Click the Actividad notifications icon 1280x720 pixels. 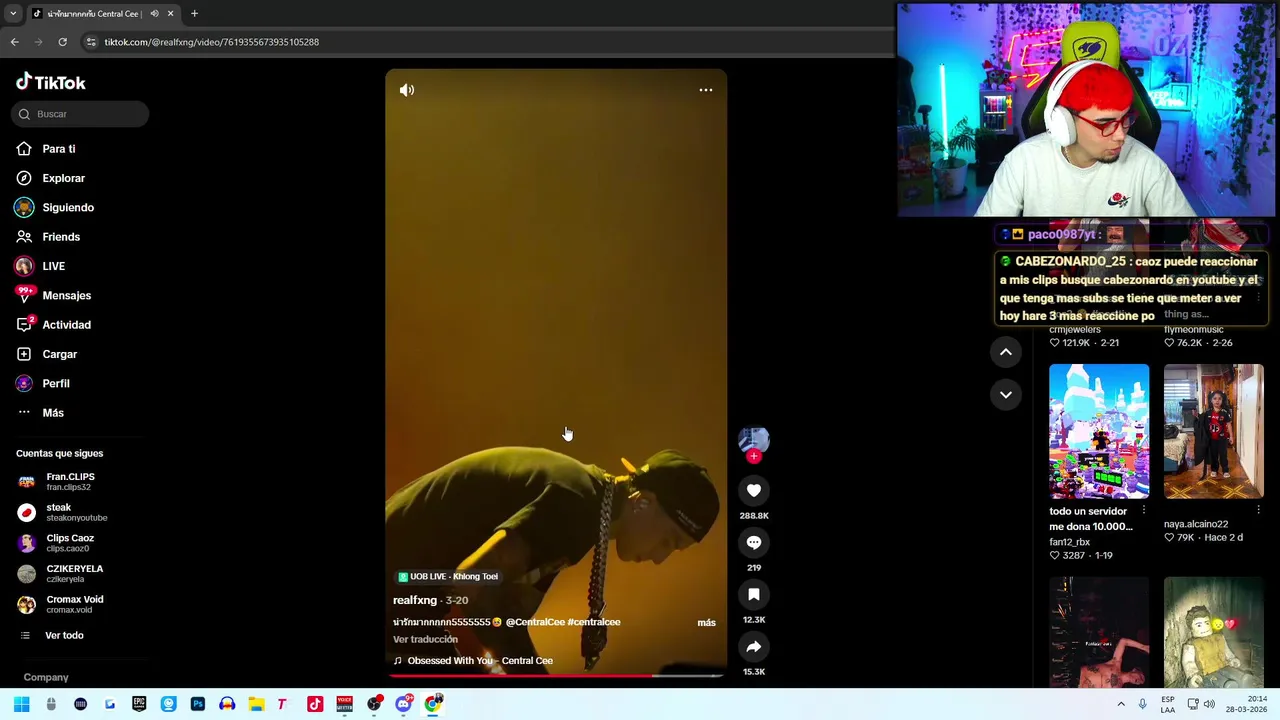click(24, 325)
